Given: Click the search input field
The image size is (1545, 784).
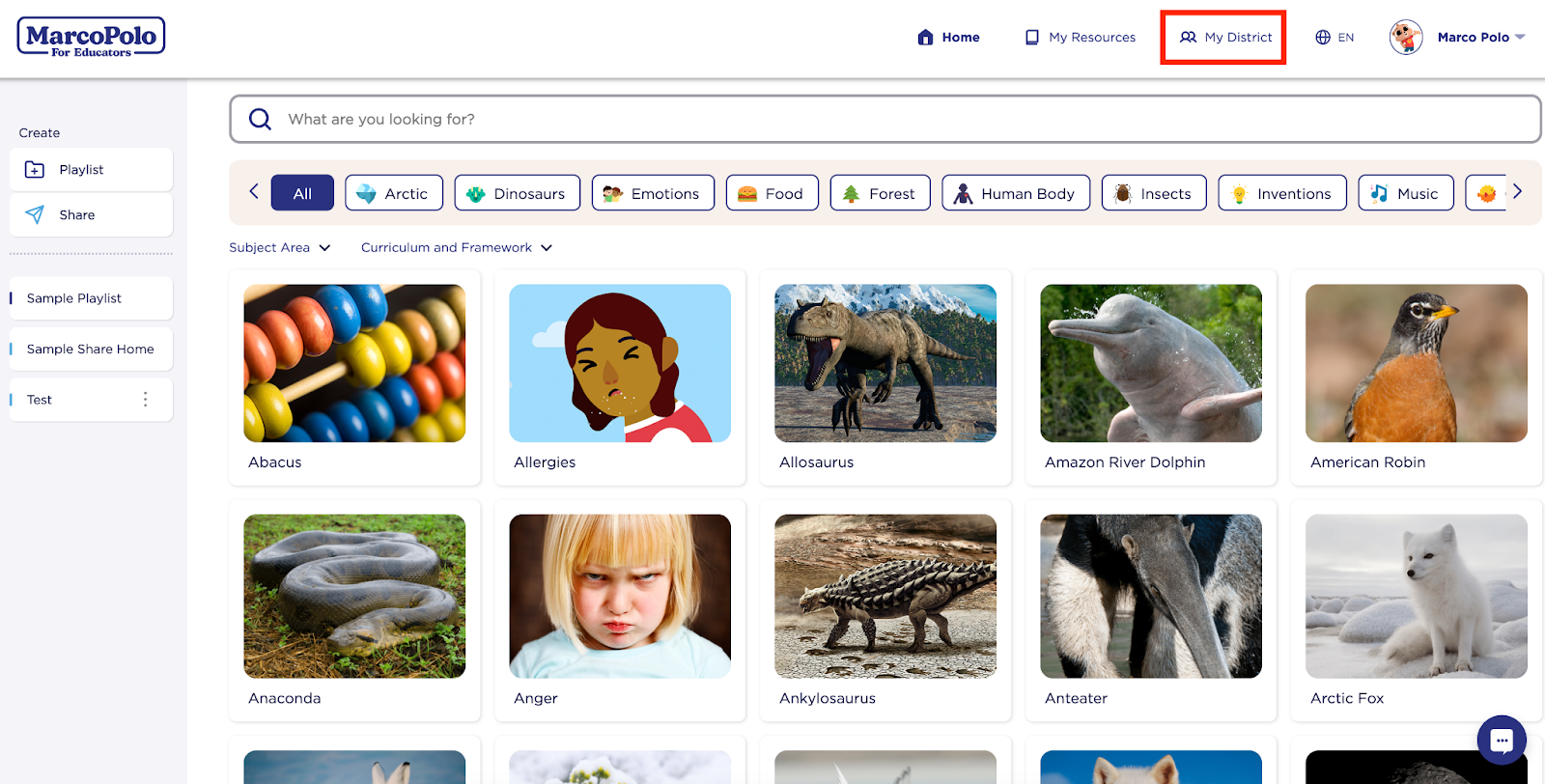Looking at the screenshot, I should coord(885,119).
